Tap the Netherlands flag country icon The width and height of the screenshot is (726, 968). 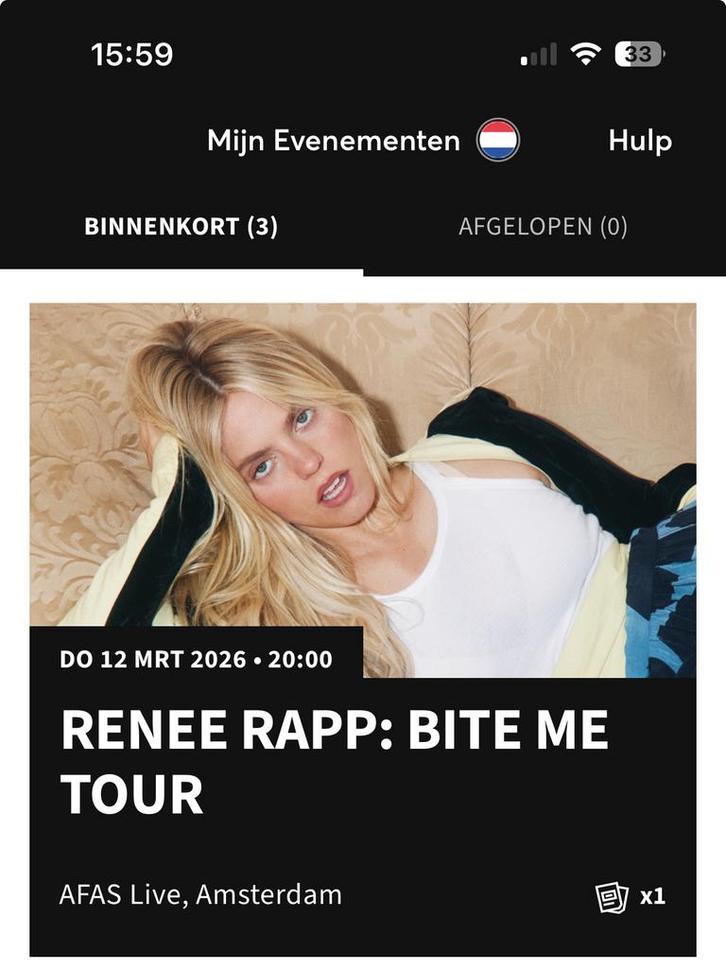[x=498, y=140]
